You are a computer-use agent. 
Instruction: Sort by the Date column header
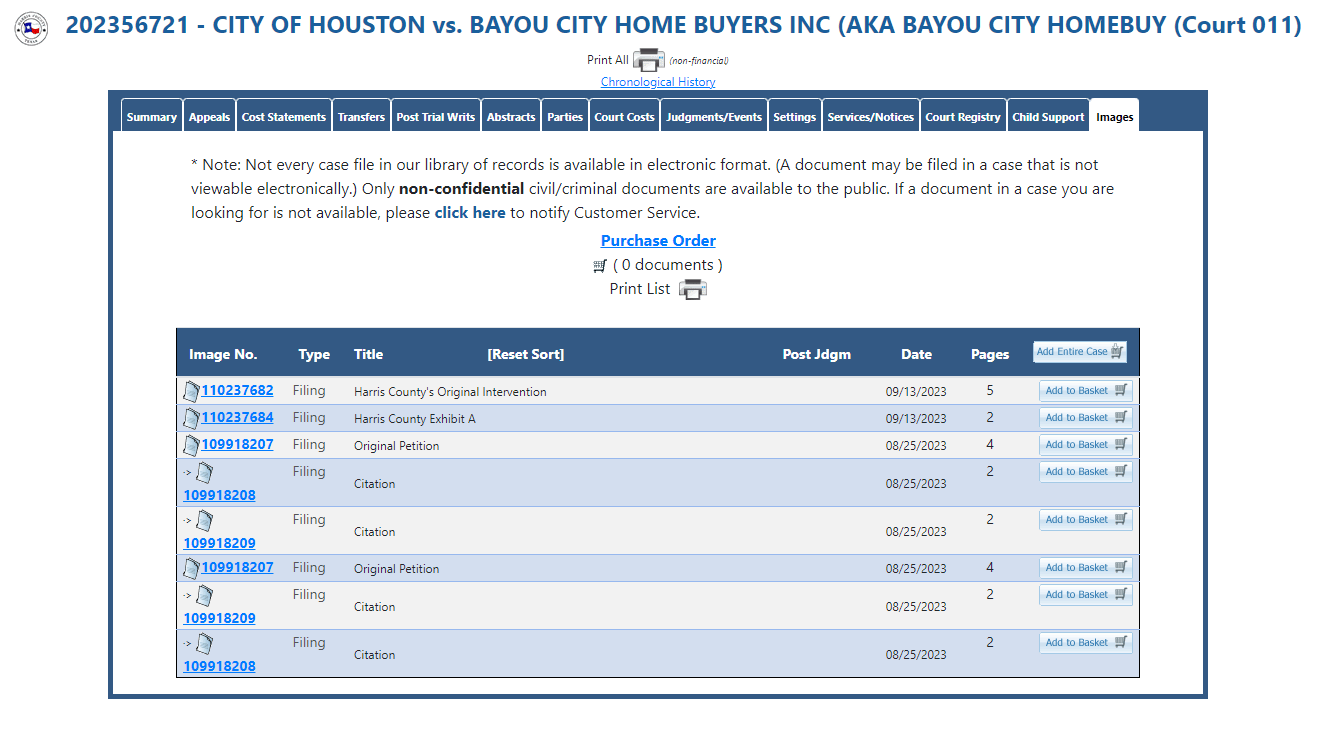coord(916,354)
